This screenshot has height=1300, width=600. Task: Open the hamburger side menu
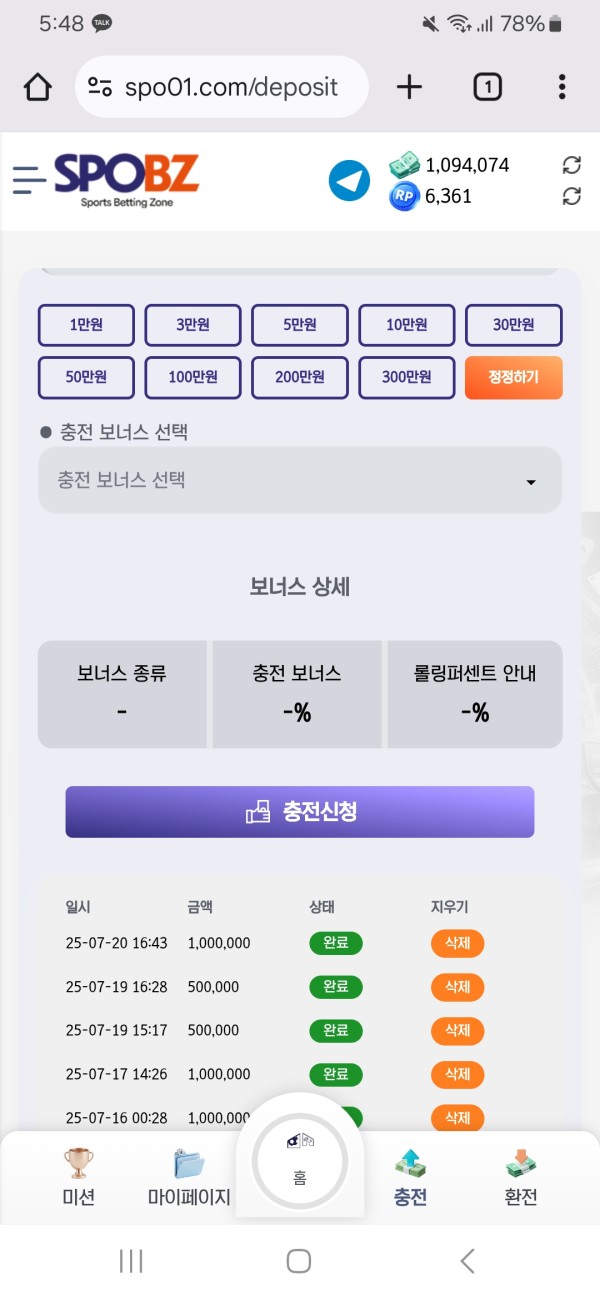[x=29, y=180]
